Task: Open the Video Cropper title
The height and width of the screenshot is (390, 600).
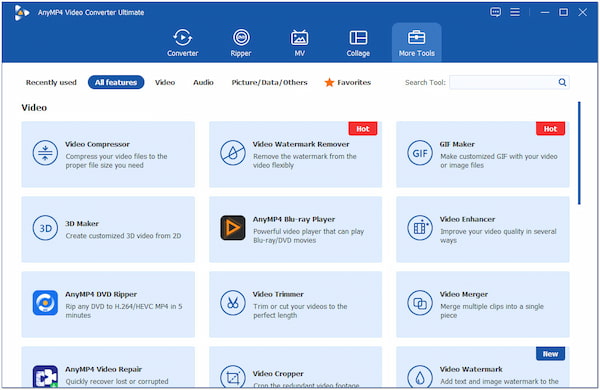Action: (278, 374)
